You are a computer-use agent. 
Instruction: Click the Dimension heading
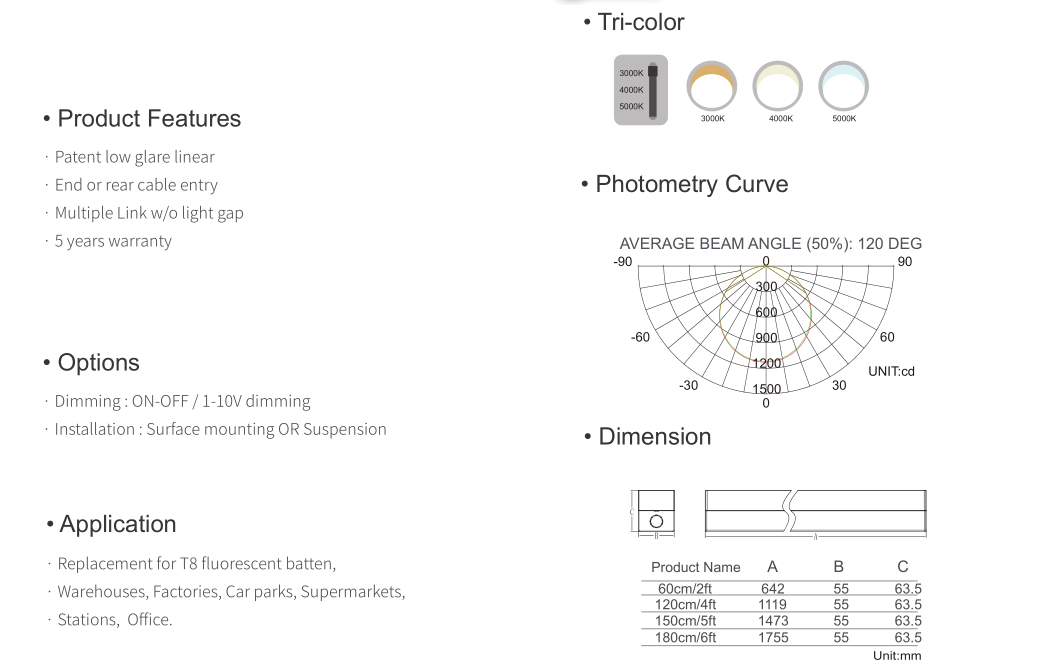655,437
